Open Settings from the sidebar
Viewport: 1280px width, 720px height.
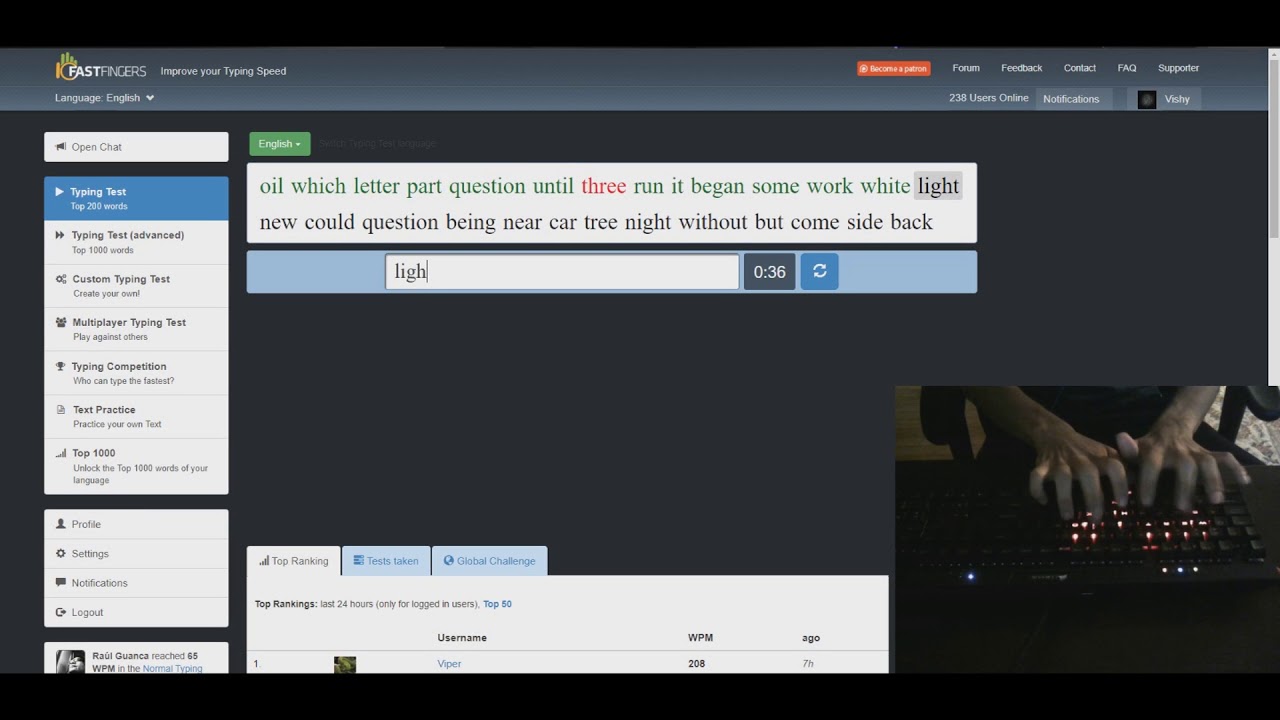136,553
